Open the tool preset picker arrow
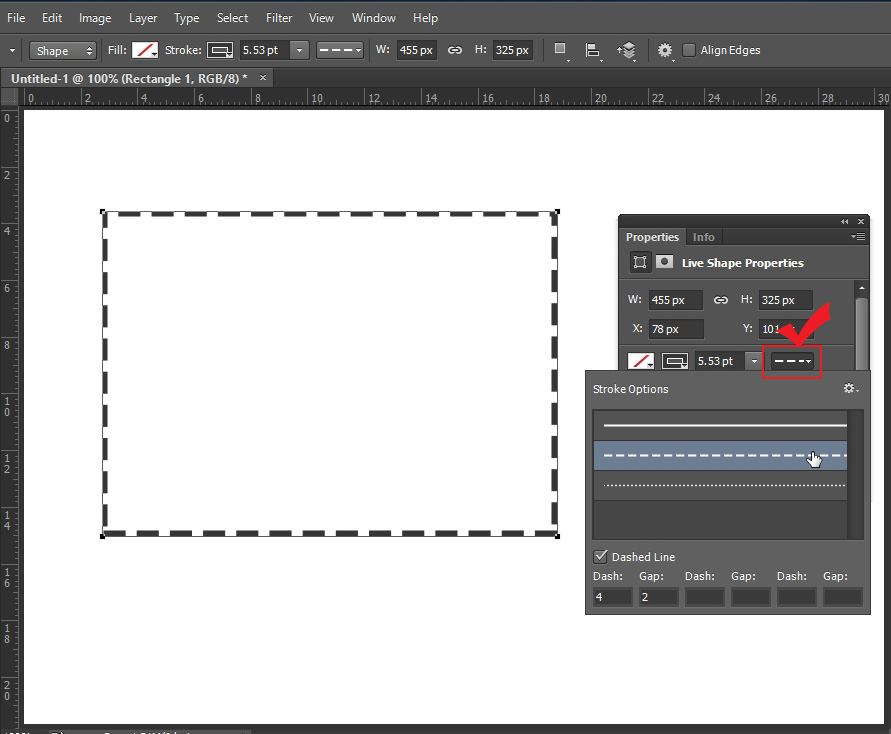Image resolution: width=891 pixels, height=734 pixels. [x=12, y=51]
